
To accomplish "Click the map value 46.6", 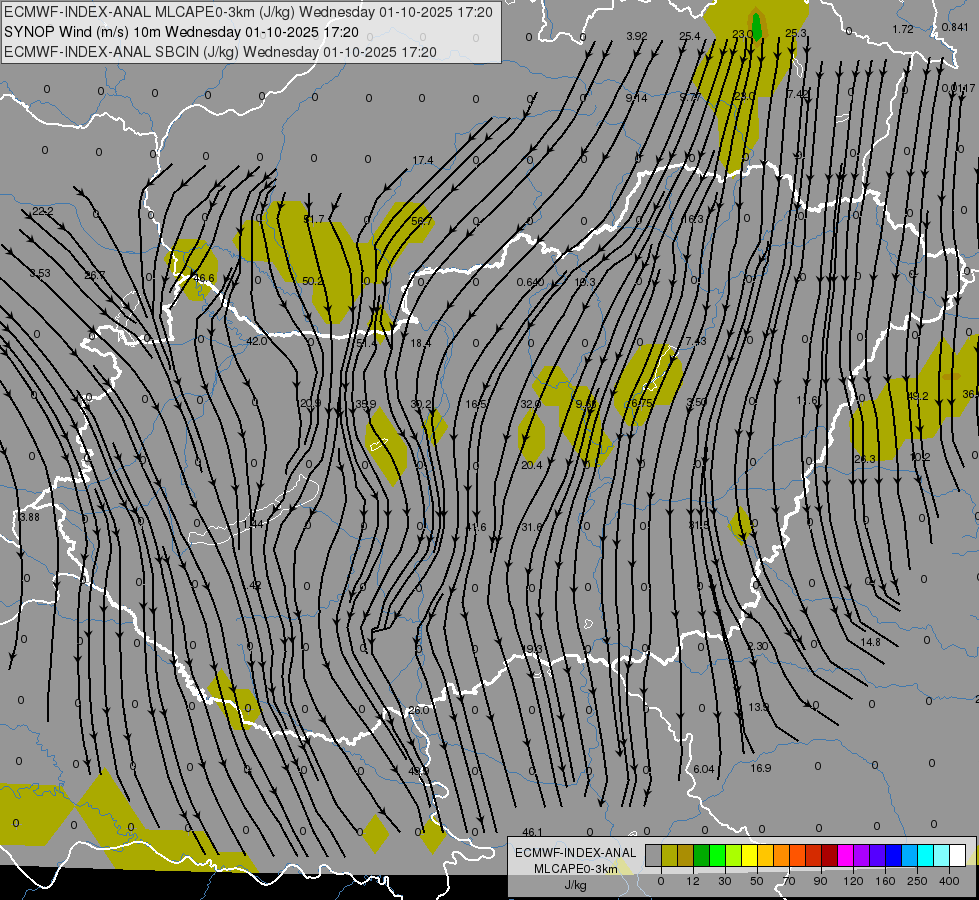I will click(204, 279).
